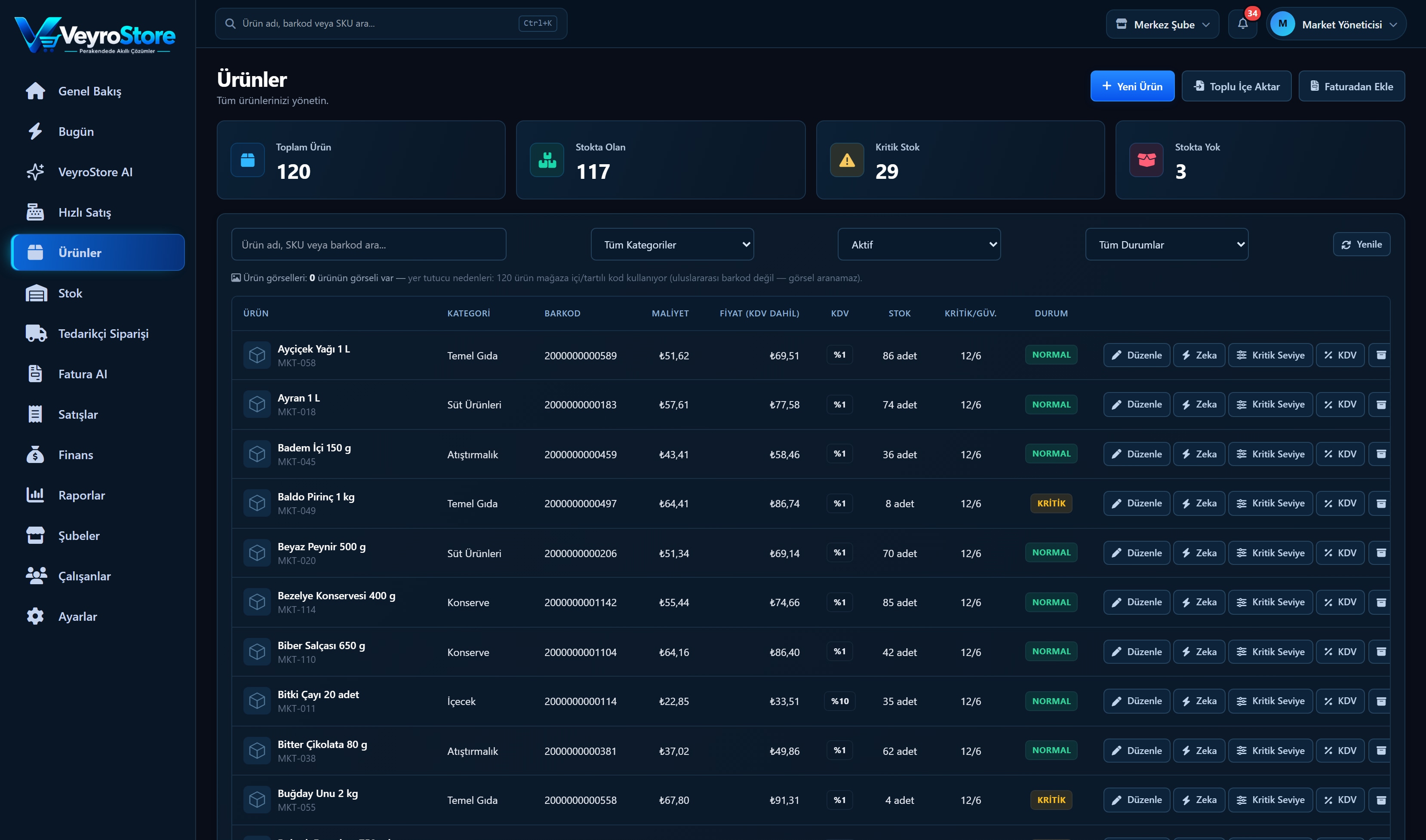Click the Kritik Stok warning triangle icon

pyautogui.click(x=847, y=160)
